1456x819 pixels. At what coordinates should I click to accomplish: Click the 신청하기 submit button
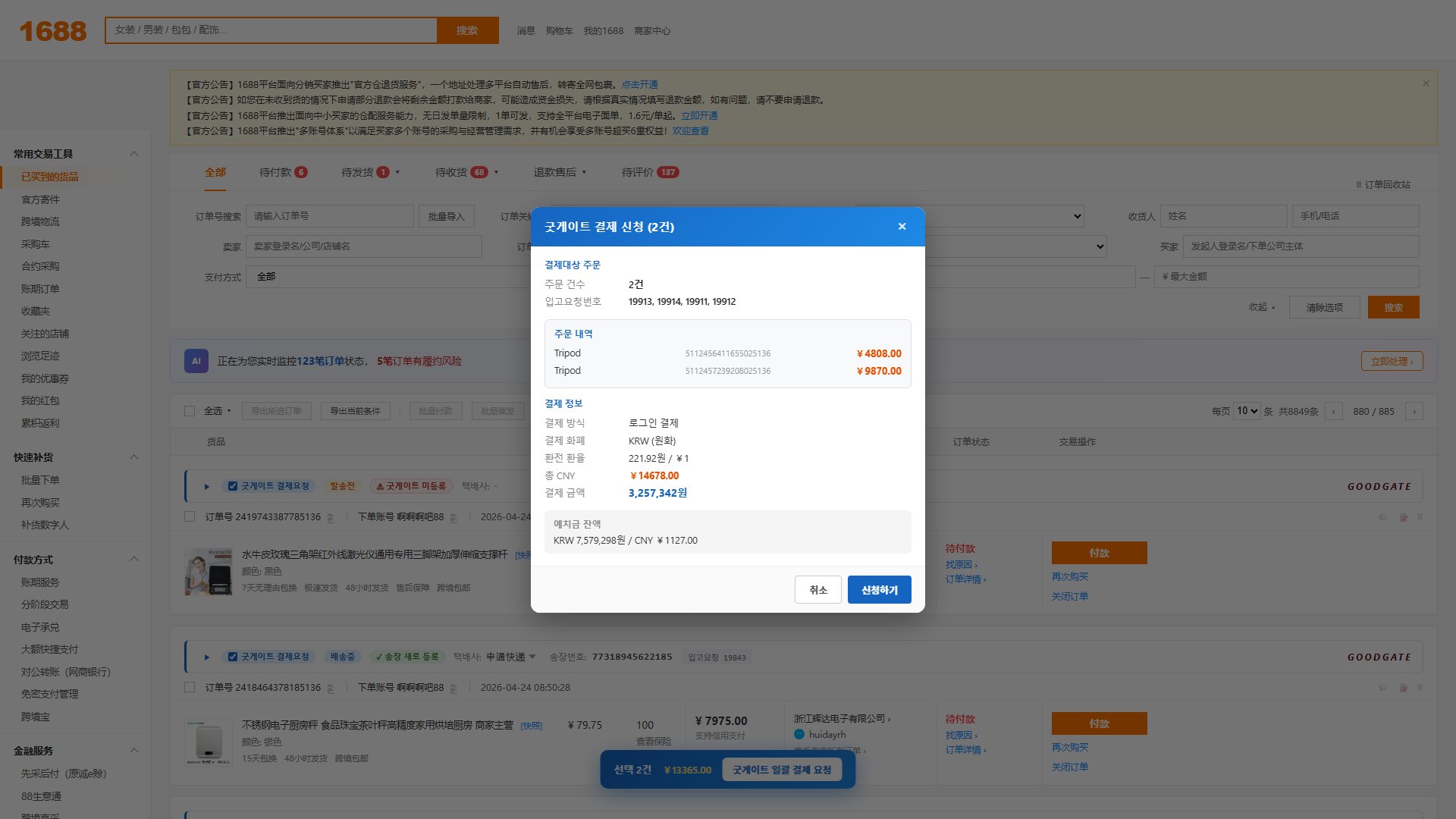(x=879, y=590)
